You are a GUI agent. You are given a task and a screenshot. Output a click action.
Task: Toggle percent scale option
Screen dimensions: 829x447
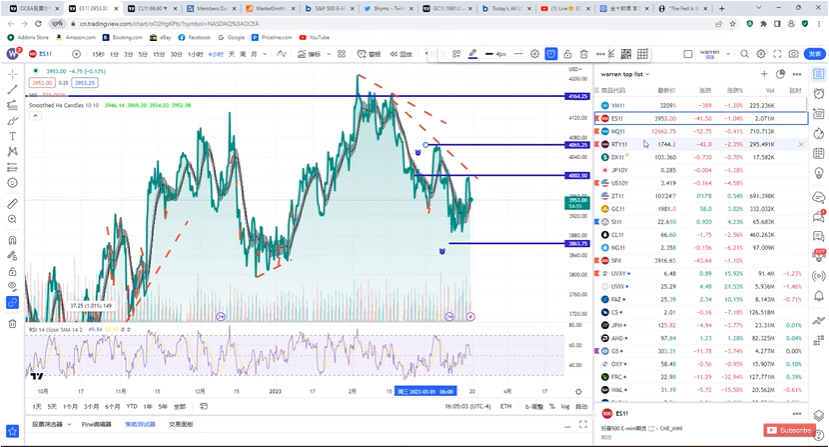[x=552, y=406]
